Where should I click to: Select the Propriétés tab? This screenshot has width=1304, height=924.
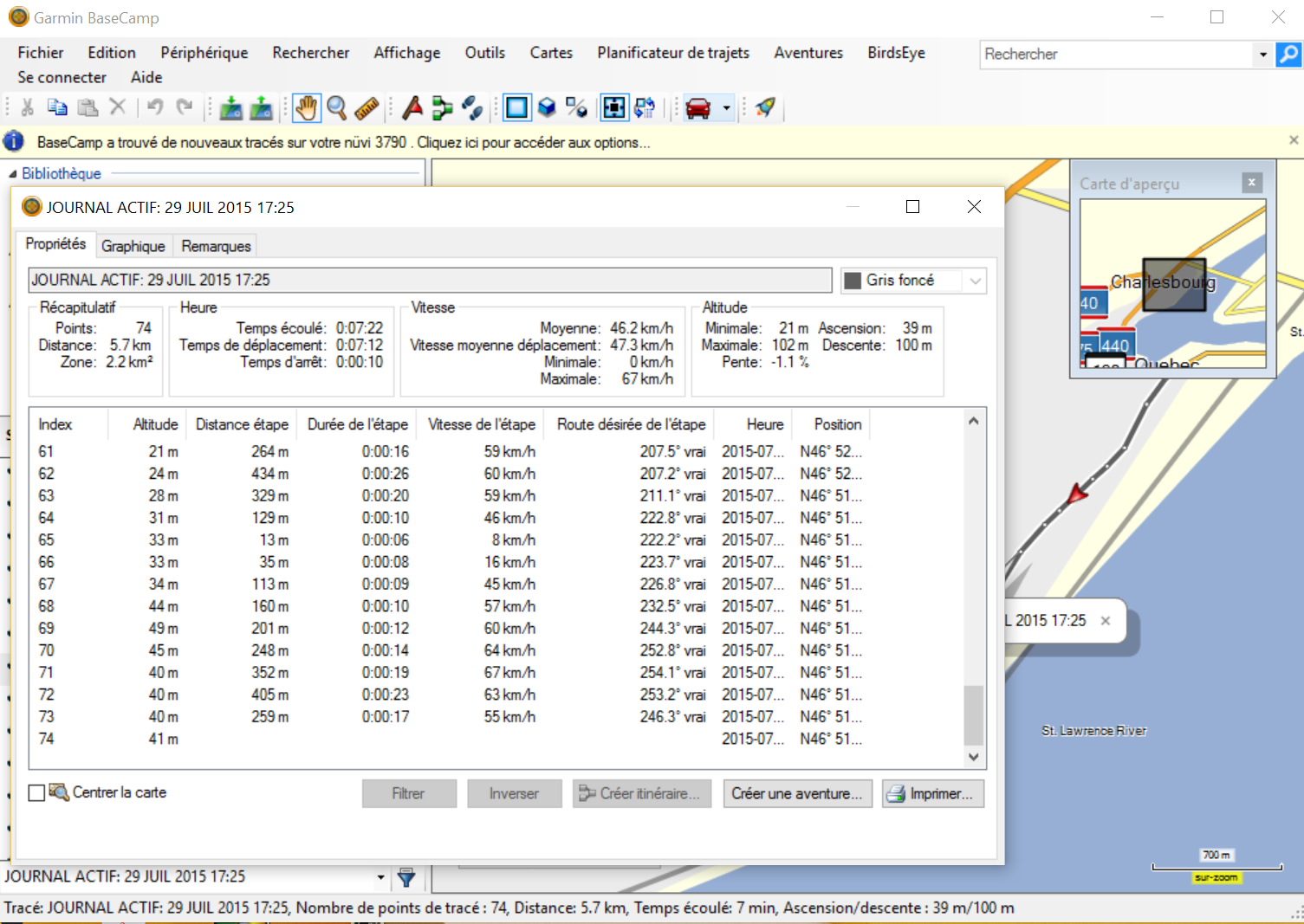pyautogui.click(x=55, y=244)
